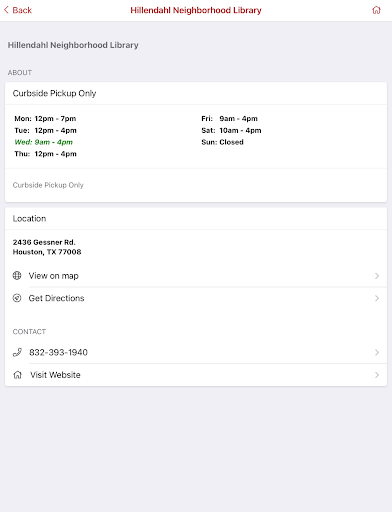Tap the back chevron arrow icon

pyautogui.click(x=6, y=10)
